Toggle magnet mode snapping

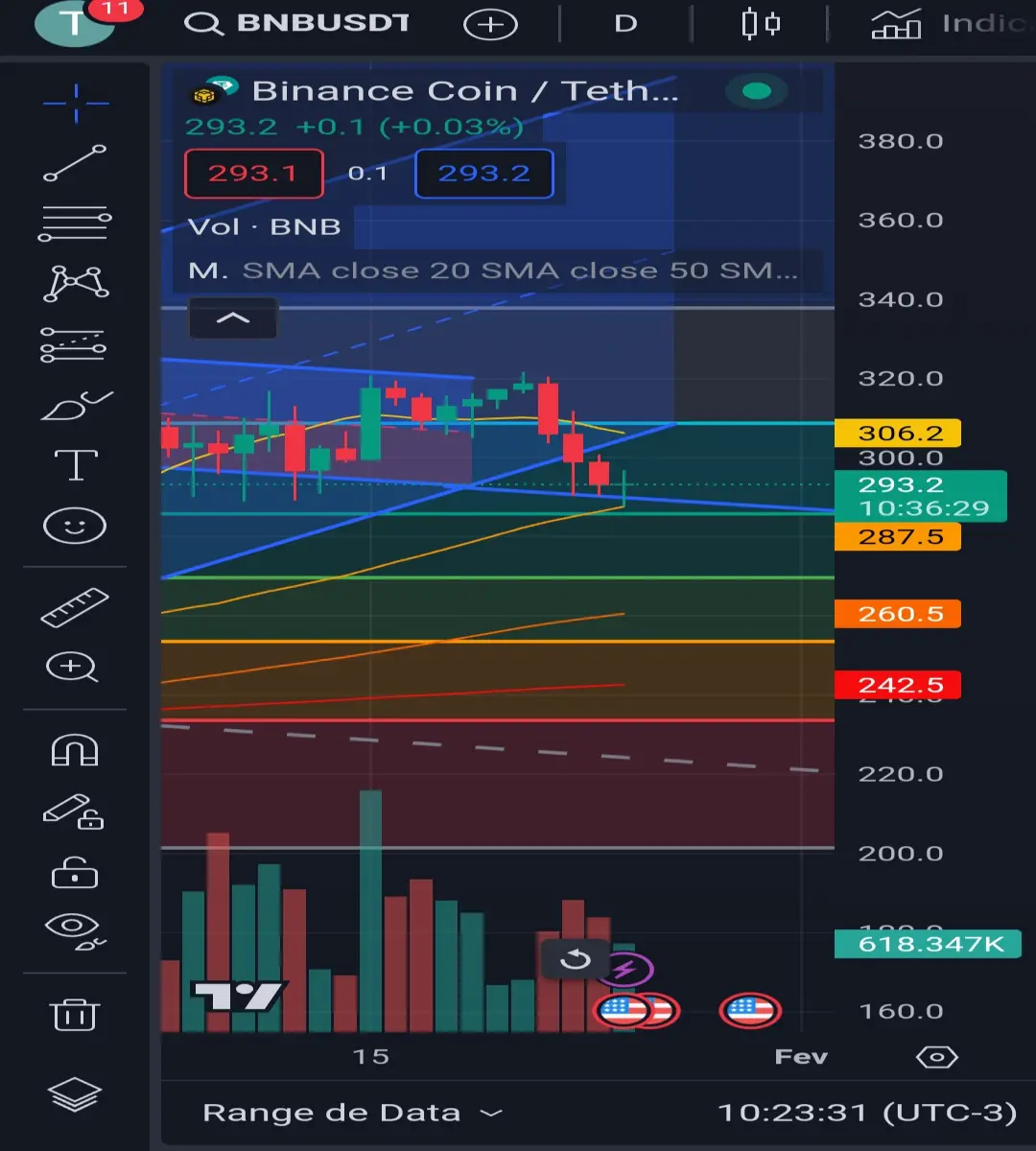tap(75, 749)
